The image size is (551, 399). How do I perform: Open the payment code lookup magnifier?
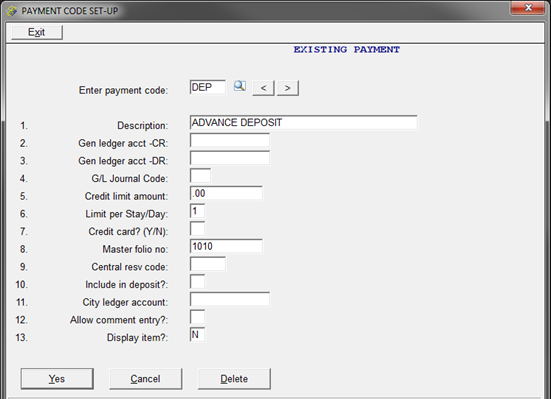[x=240, y=86]
